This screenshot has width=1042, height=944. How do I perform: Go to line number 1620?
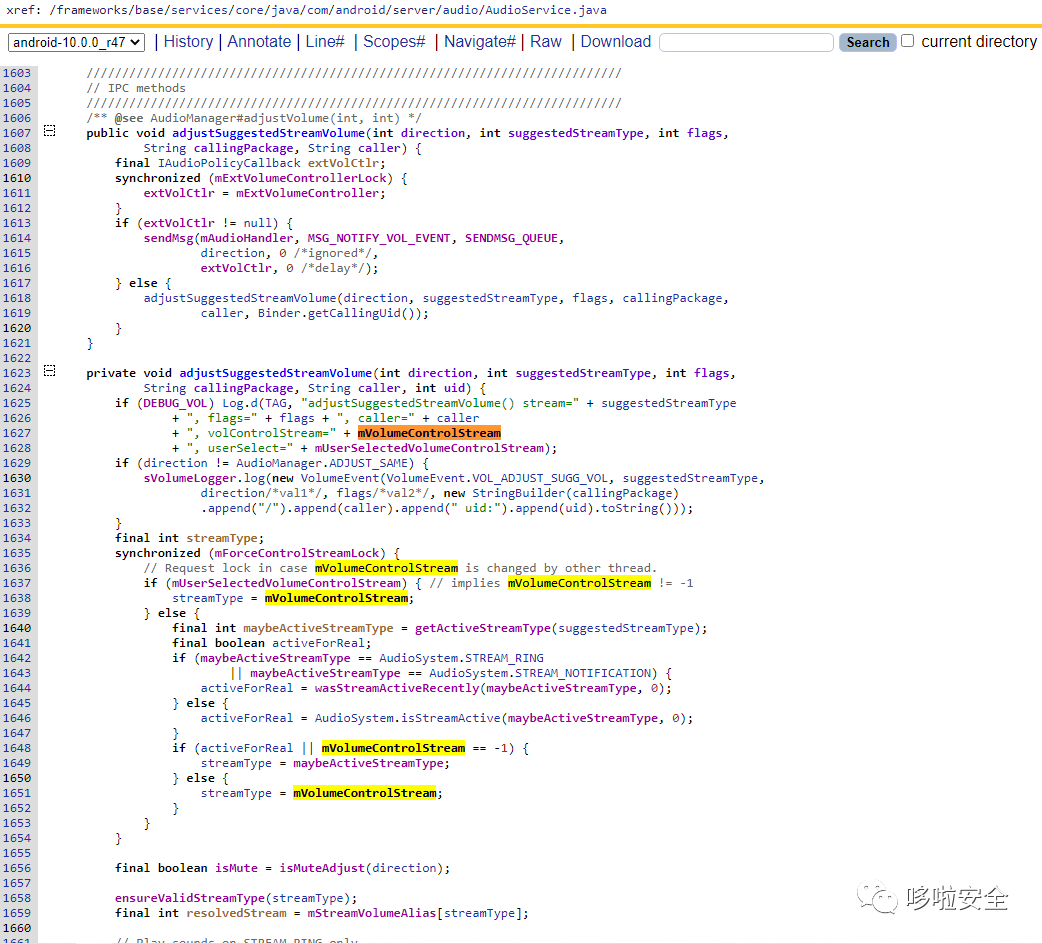click(x=17, y=328)
